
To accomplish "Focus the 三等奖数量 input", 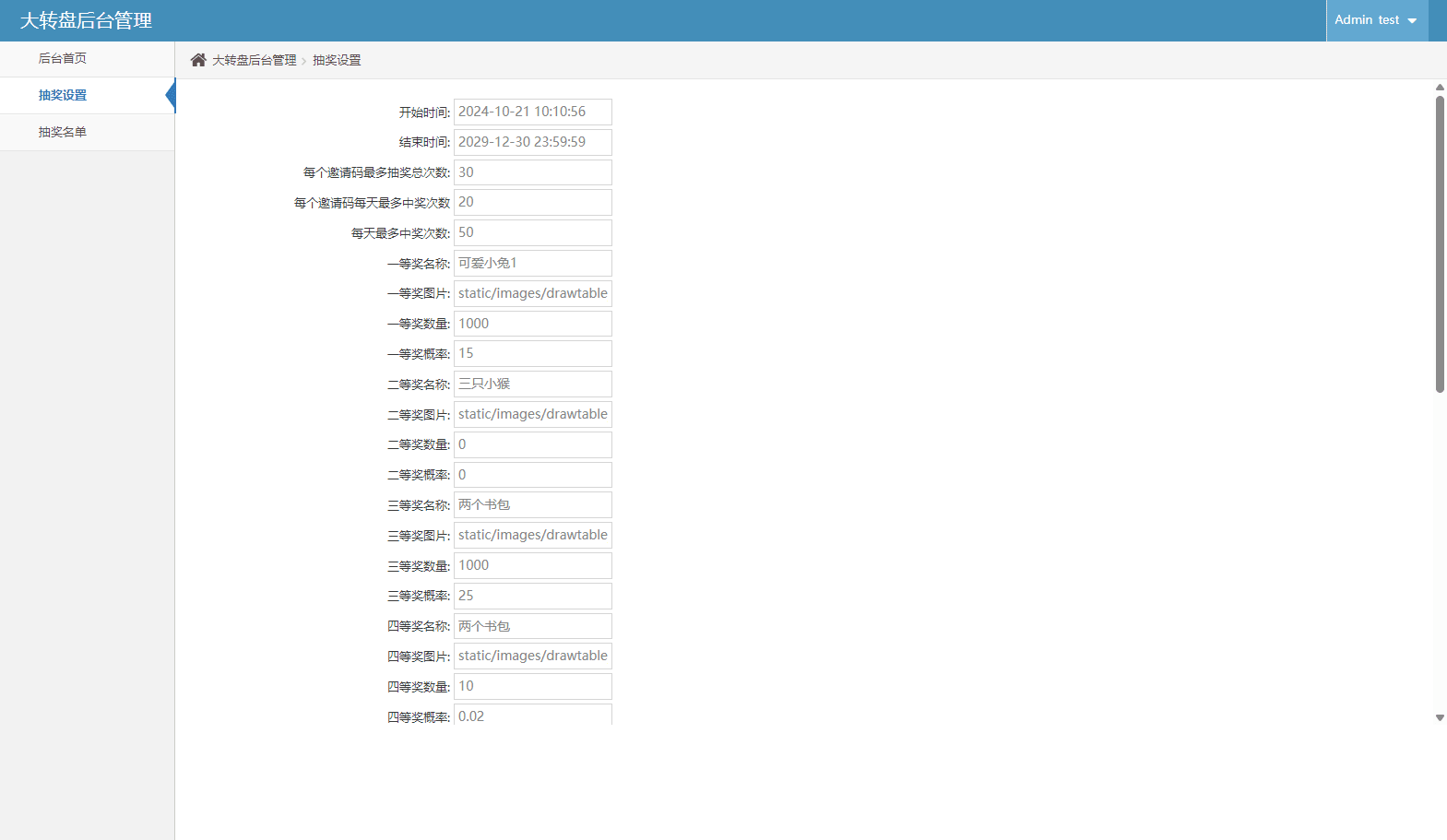I will (533, 565).
